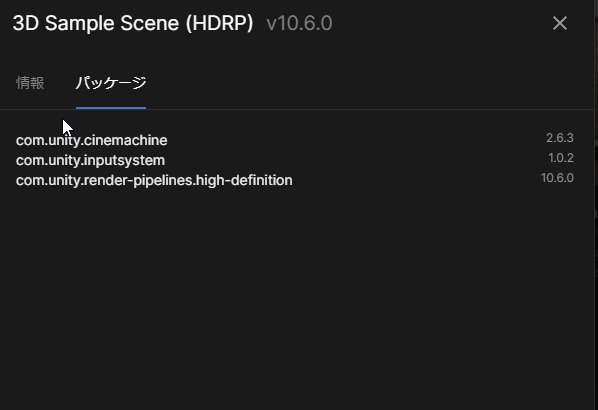Click the inputsystem version number 1.0.2
This screenshot has width=598, height=410.
pos(561,158)
